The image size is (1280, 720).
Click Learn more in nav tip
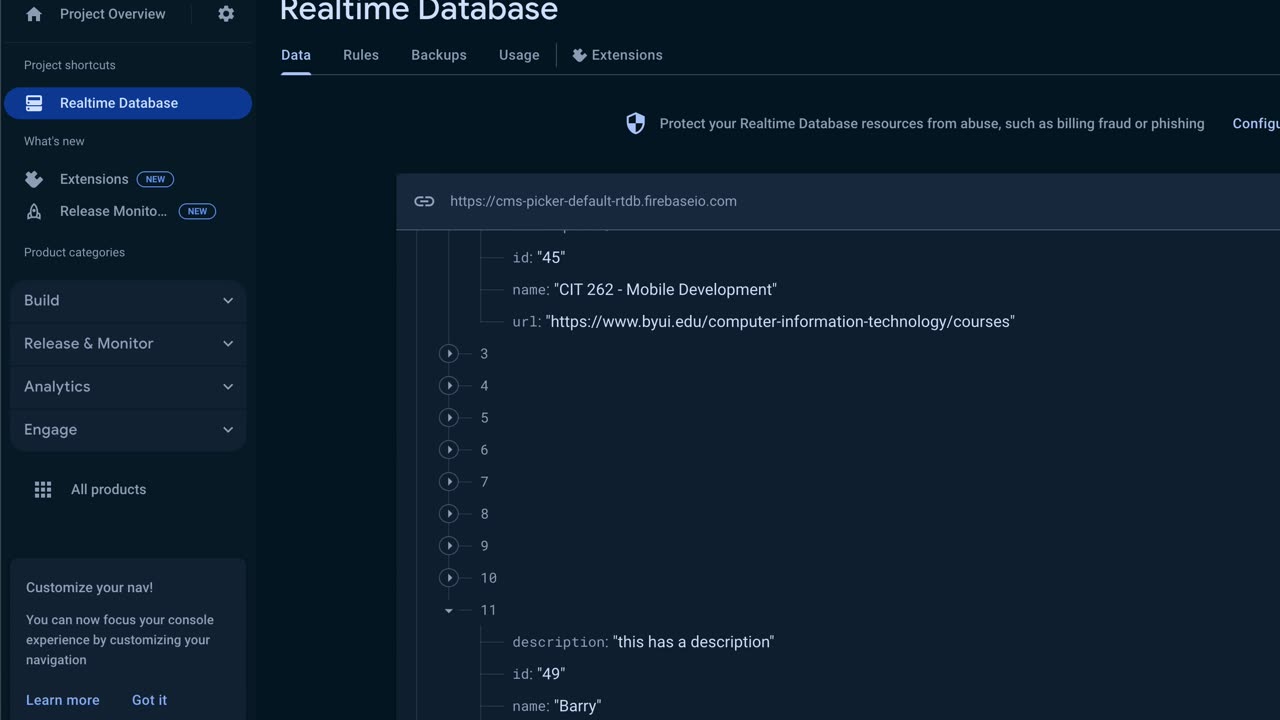pos(63,700)
